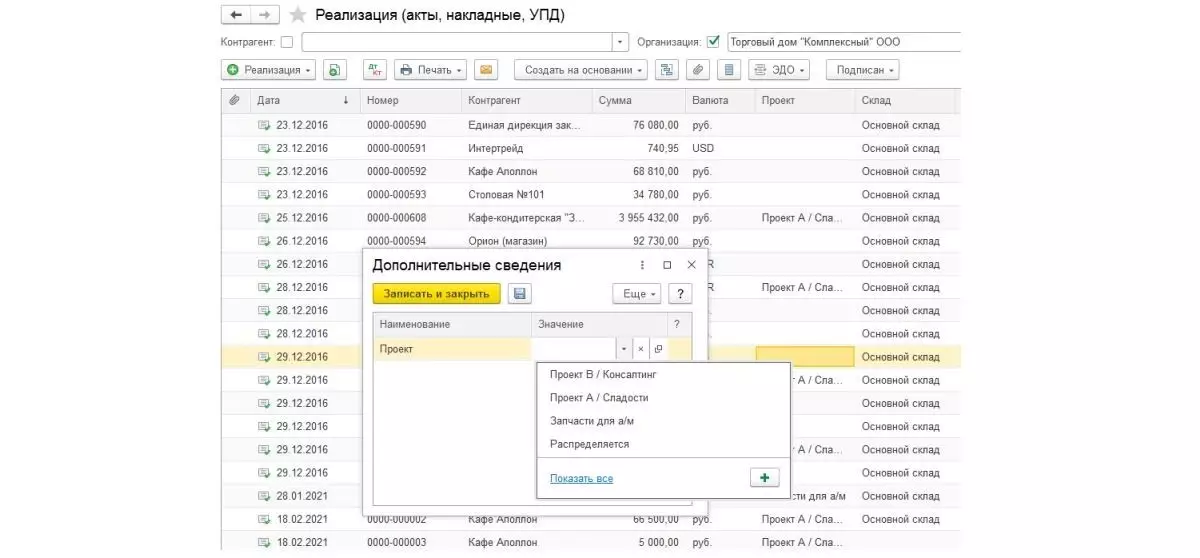This screenshot has height=558, width=1200.
Task: Click the paperclip column header icon
Action: tap(234, 100)
